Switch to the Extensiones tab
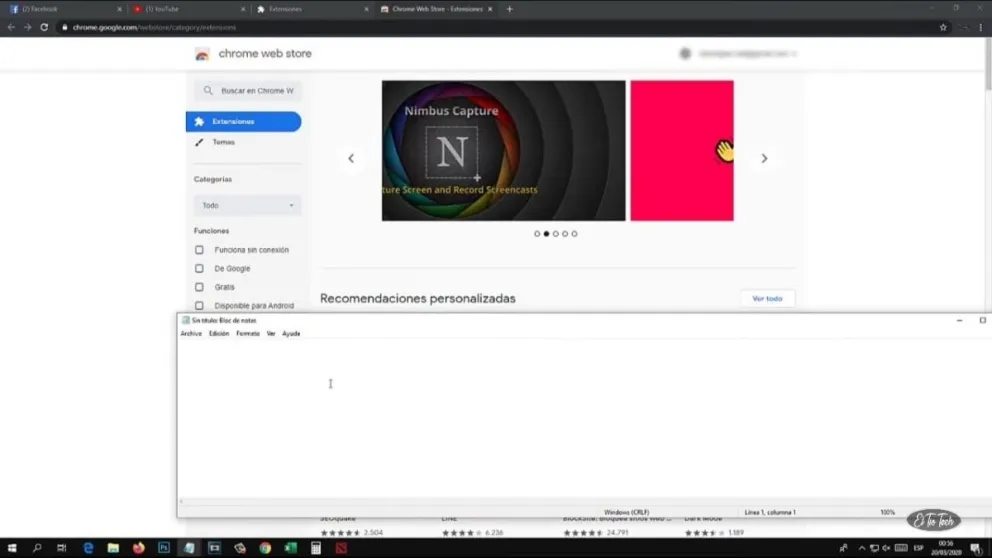 pos(312,9)
